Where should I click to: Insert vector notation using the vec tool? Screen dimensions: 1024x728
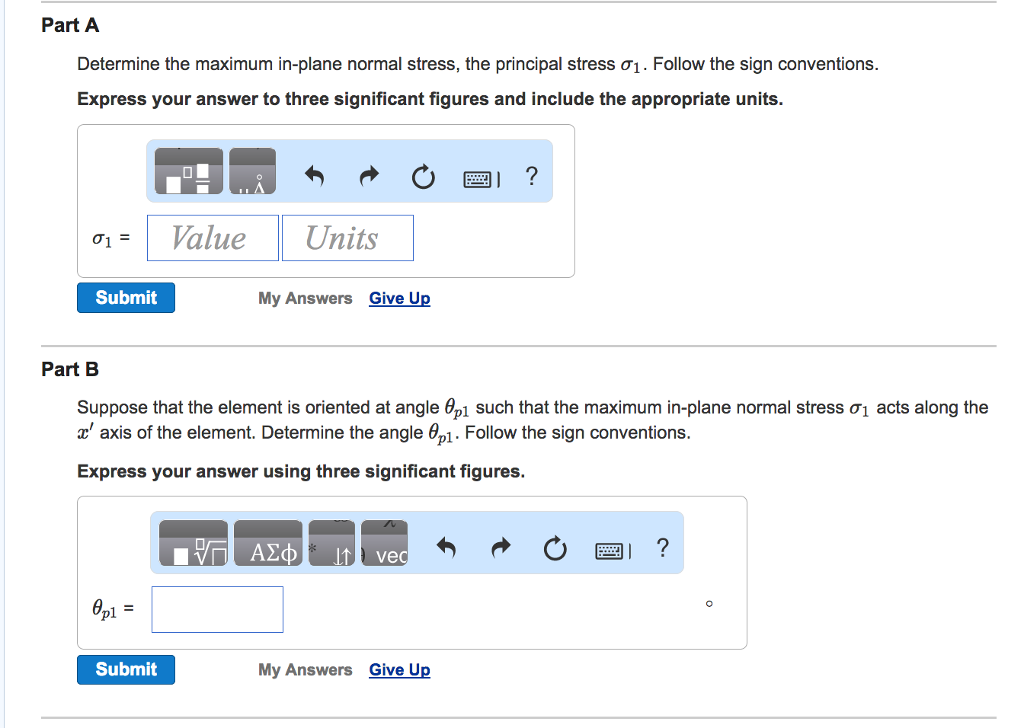point(385,551)
